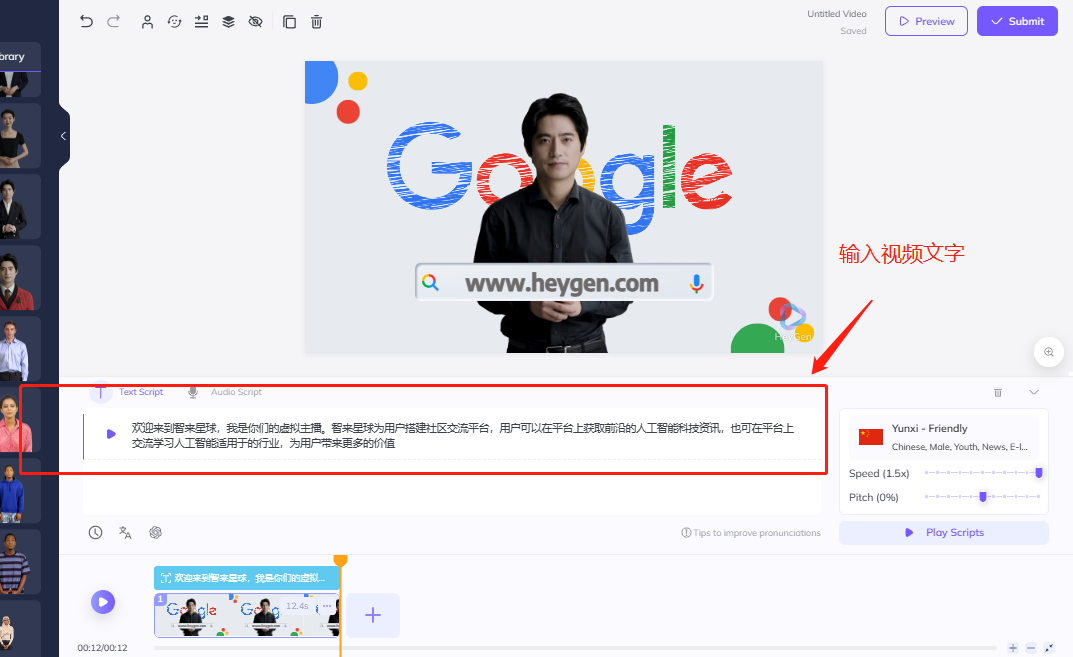This screenshot has width=1073, height=657.
Task: Switch to the Text Script tab
Action: click(140, 392)
